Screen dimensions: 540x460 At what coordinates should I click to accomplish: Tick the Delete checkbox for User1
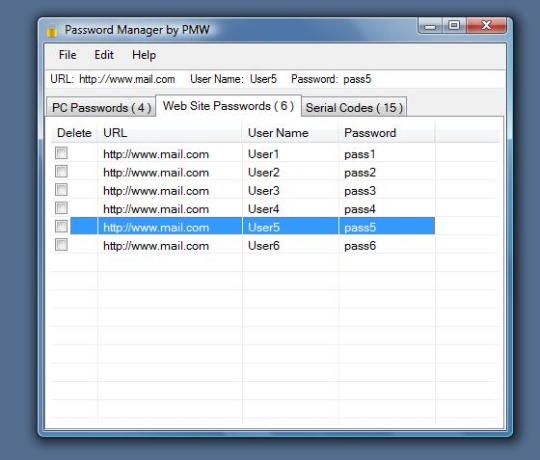coord(61,153)
